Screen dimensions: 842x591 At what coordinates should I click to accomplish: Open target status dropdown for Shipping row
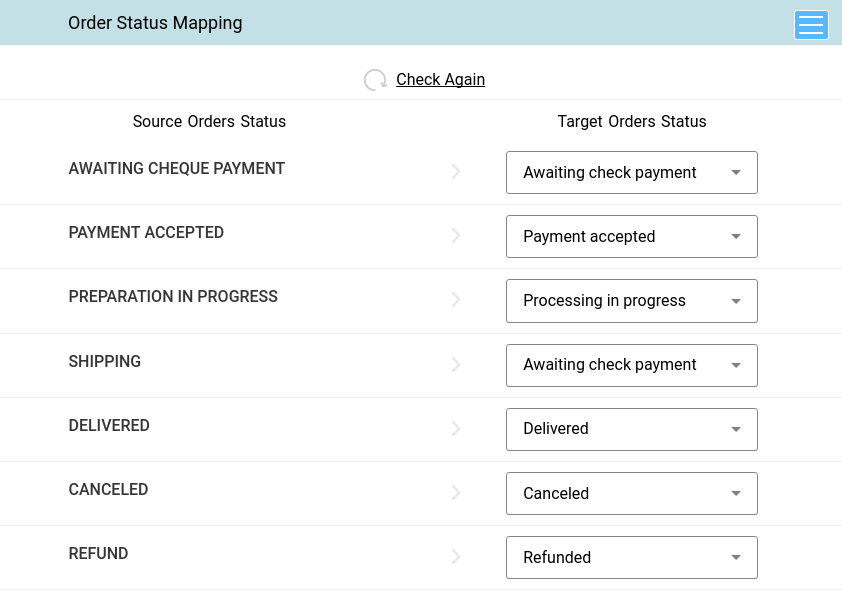[x=632, y=365]
